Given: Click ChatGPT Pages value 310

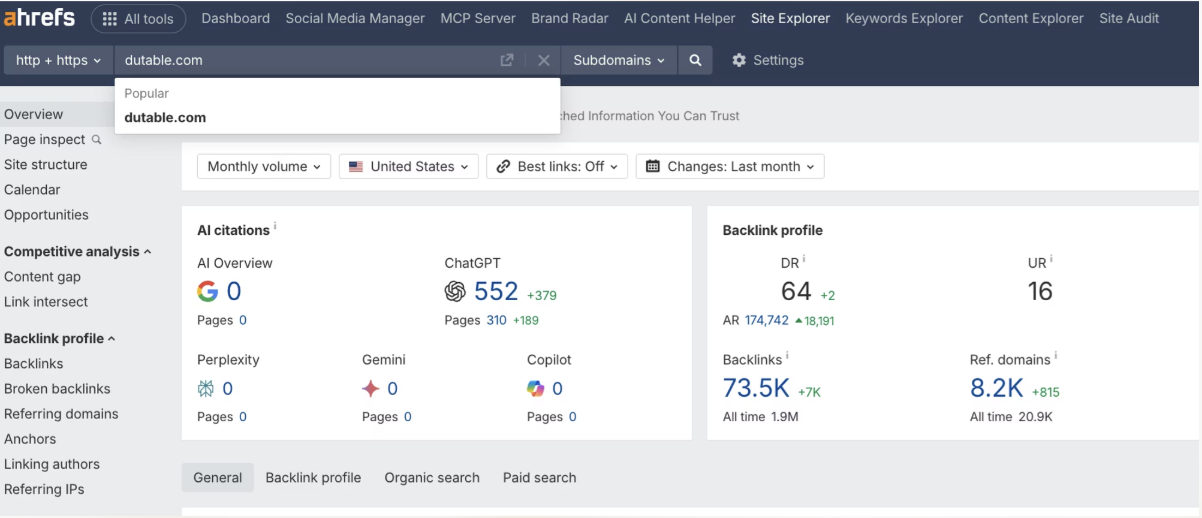Looking at the screenshot, I should pos(497,320).
